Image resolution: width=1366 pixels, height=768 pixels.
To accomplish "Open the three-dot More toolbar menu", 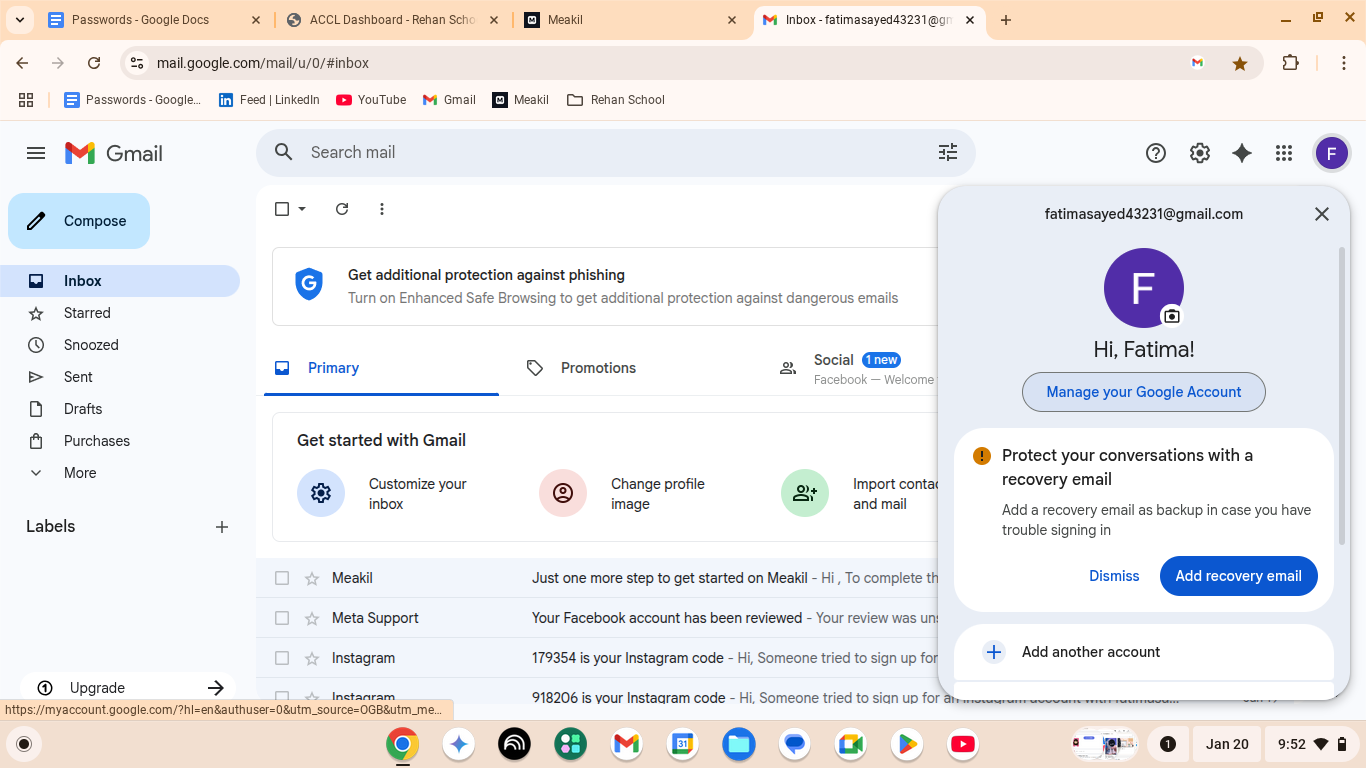I will click(x=382, y=209).
